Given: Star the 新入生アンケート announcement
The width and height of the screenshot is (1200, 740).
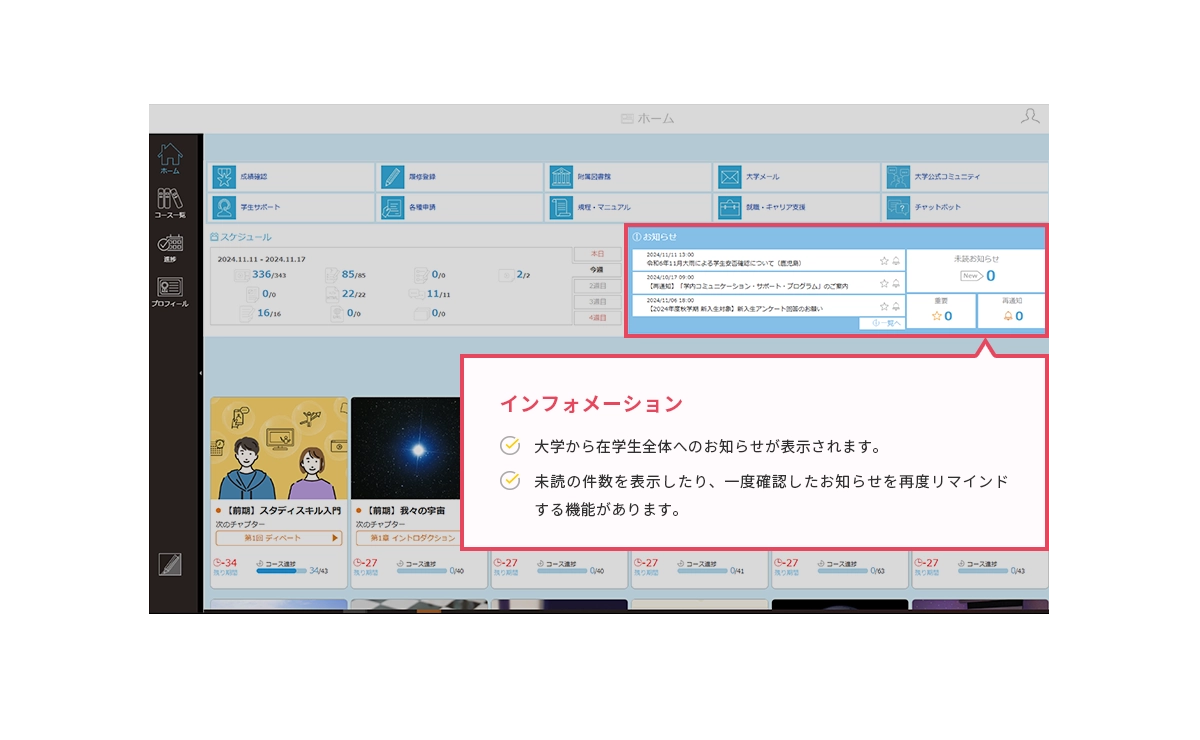Looking at the screenshot, I should (x=884, y=306).
